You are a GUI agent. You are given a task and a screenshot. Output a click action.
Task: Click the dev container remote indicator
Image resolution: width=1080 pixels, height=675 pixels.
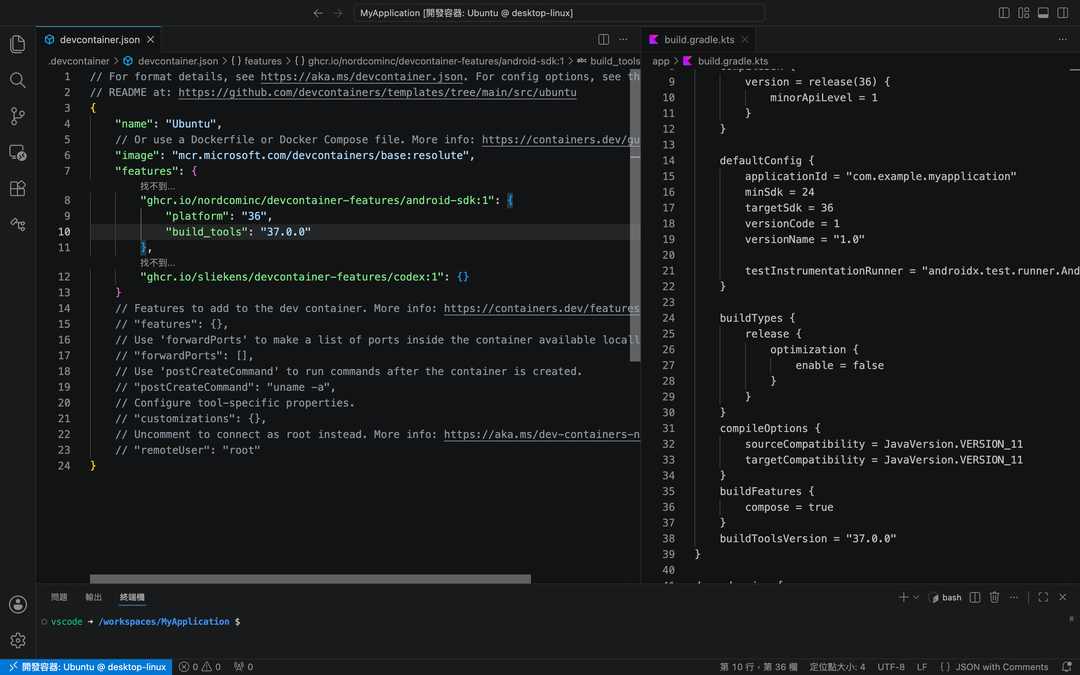[x=86, y=667]
